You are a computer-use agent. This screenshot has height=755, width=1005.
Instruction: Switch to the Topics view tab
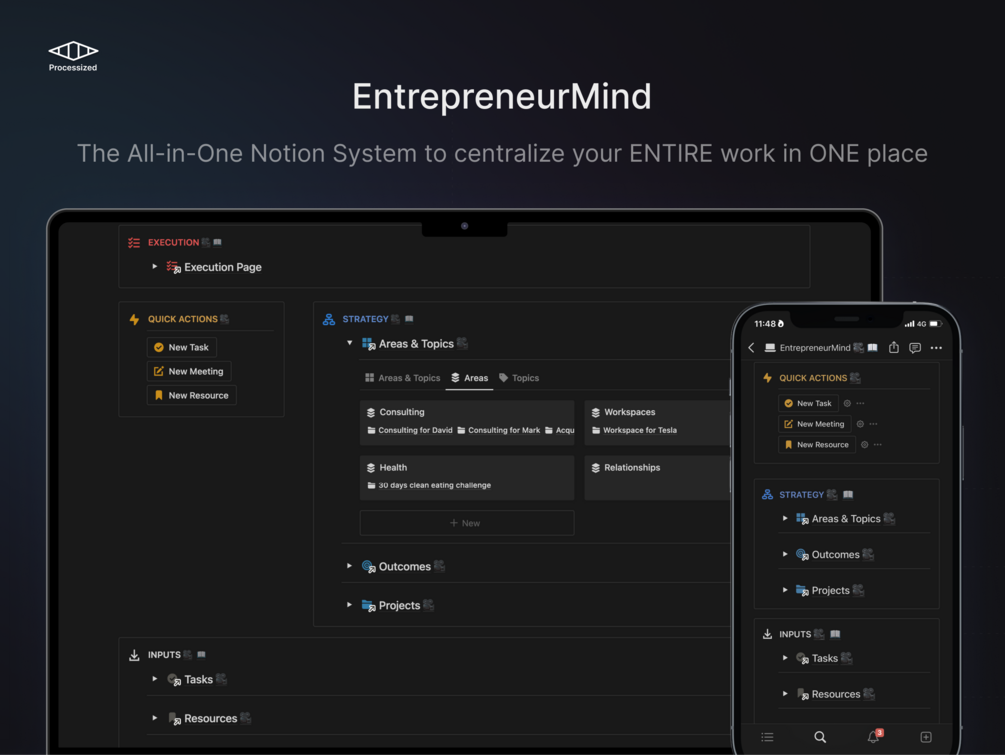point(519,378)
